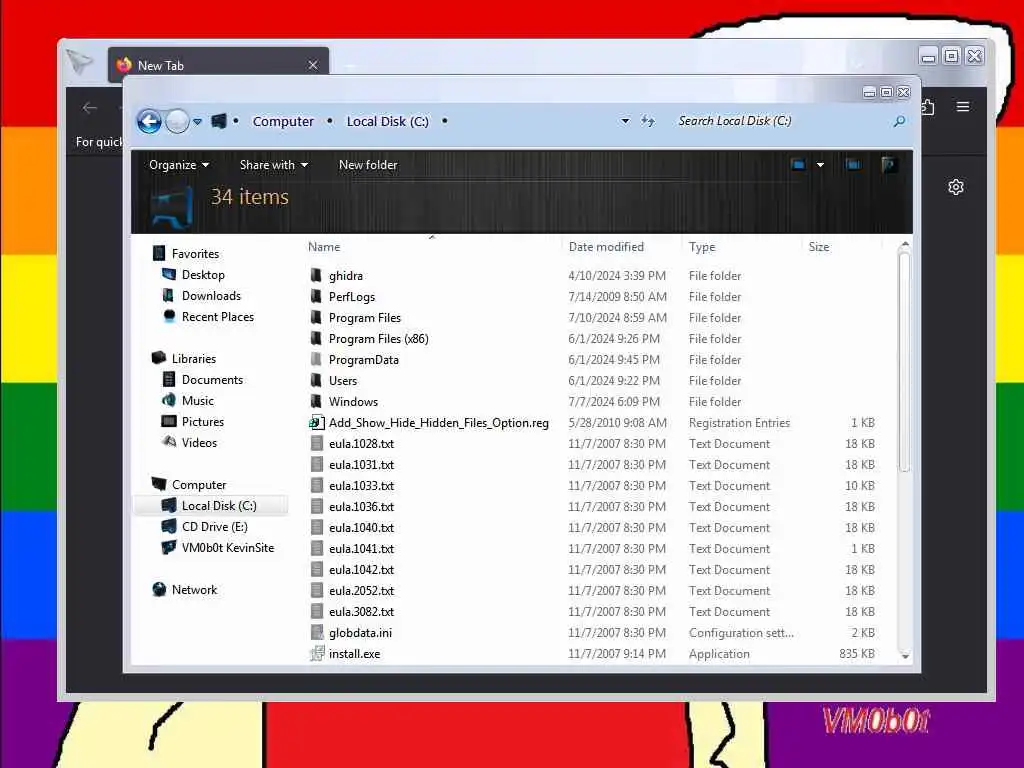Image resolution: width=1024 pixels, height=768 pixels.
Task: Open the address bar history dropdown
Action: pyautogui.click(x=625, y=121)
